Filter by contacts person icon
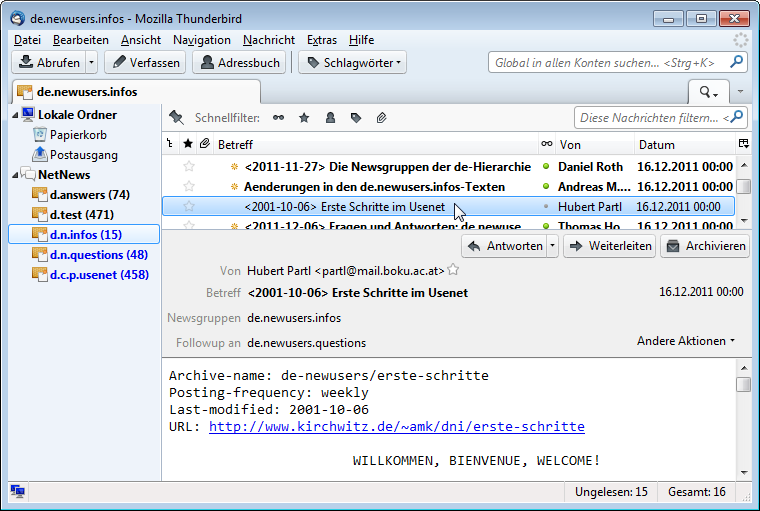 click(x=330, y=117)
